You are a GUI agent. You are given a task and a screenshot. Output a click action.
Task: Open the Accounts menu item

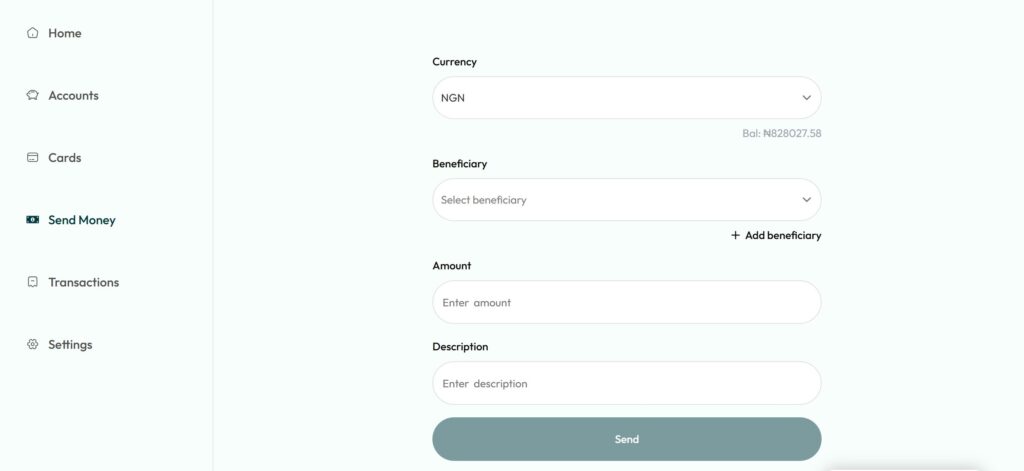73,96
